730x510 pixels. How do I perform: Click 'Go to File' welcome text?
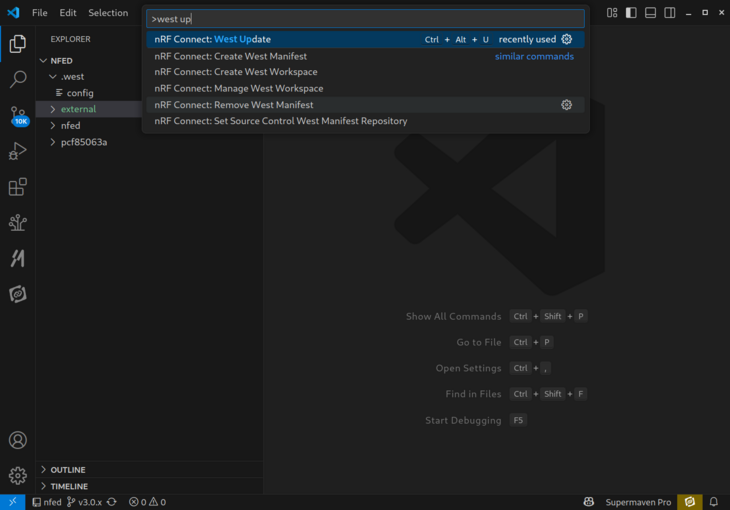click(x=479, y=342)
